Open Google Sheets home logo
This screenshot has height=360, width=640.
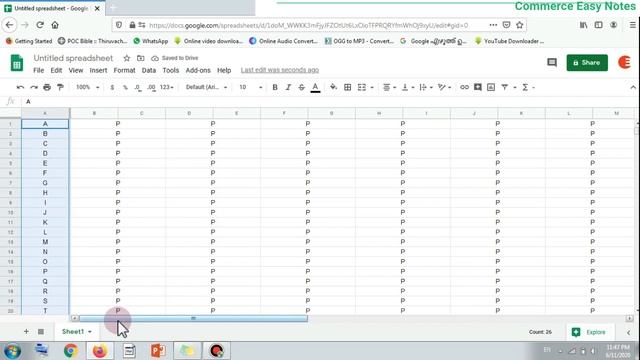[x=17, y=63]
